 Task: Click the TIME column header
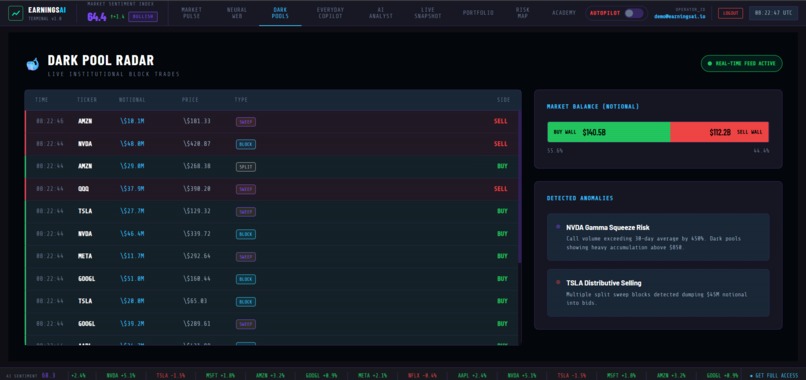coord(42,100)
